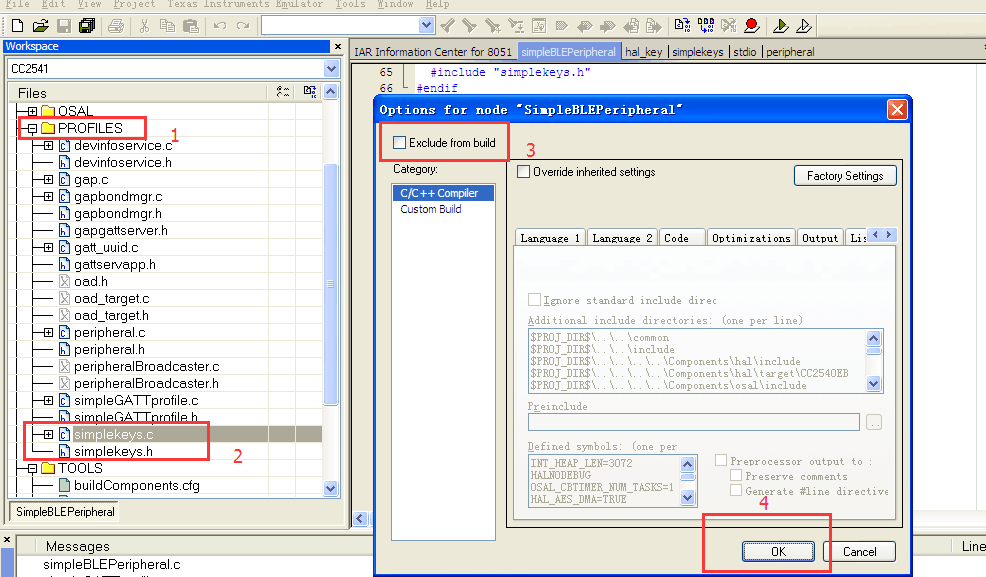Paste from clipboard toolbar icon
The height and width of the screenshot is (577, 986).
[190, 26]
